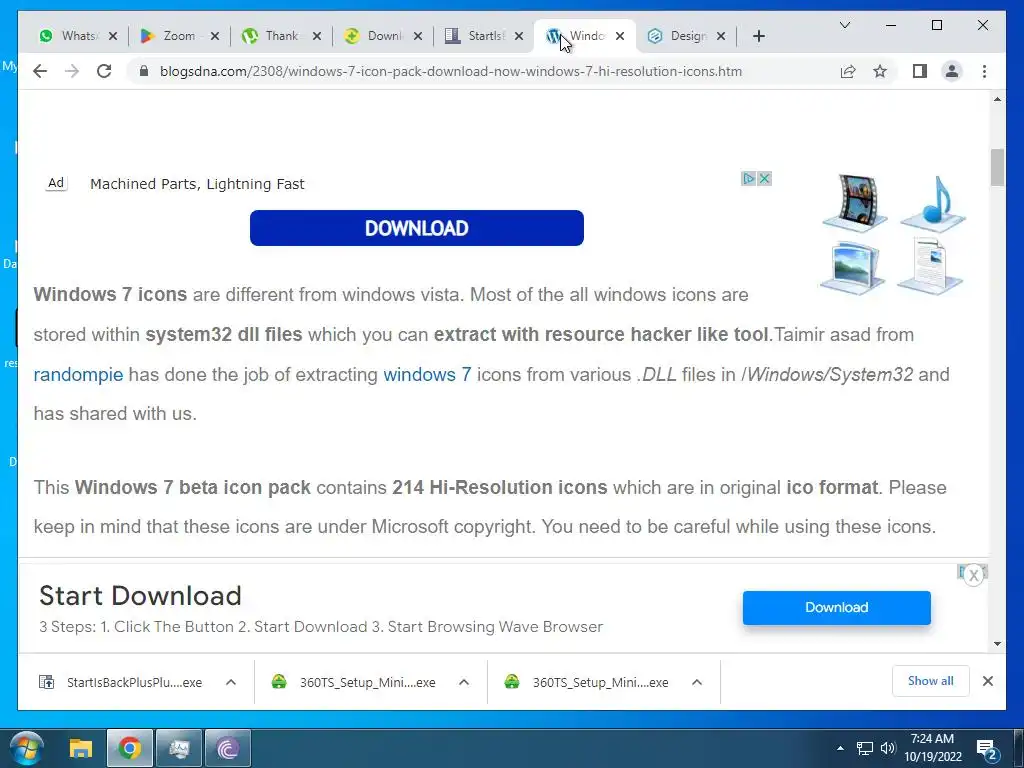Close the Downl tab
The image size is (1024, 768).
[418, 36]
